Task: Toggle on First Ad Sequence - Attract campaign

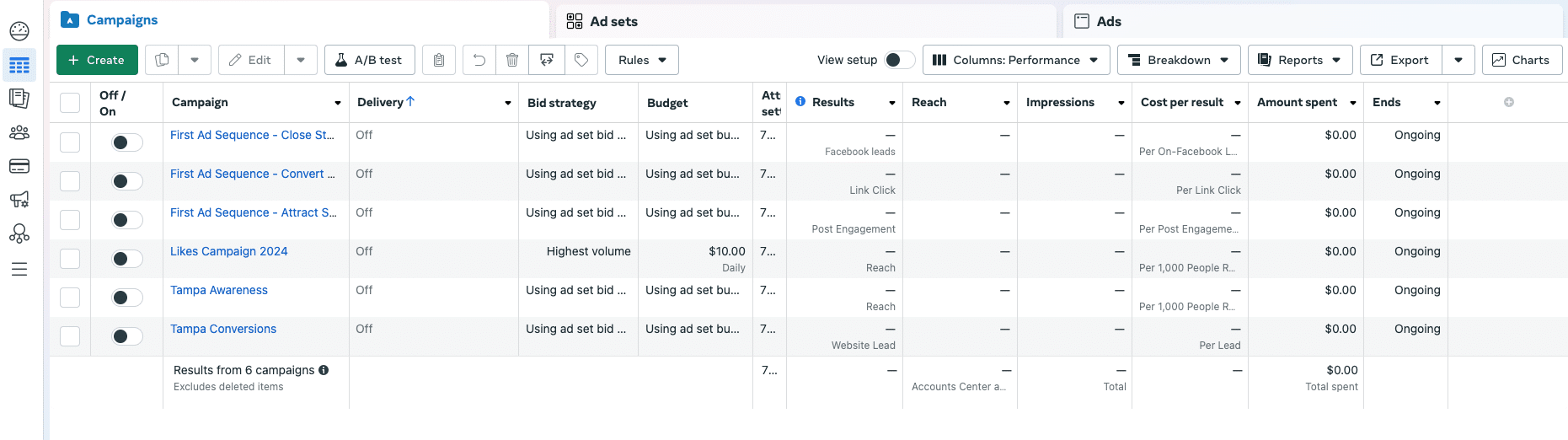Action: (127, 220)
